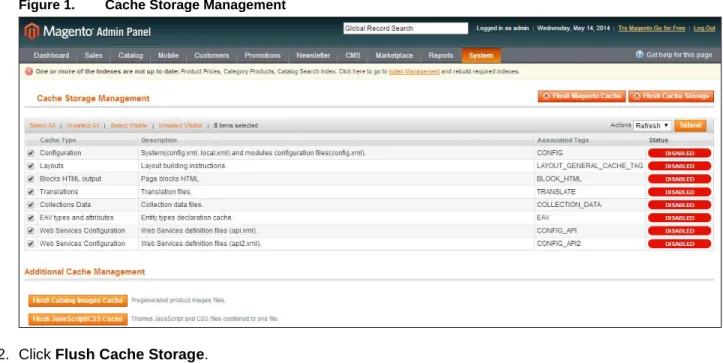
Task: Open the Actions Refresh dropdown
Action: point(652,125)
